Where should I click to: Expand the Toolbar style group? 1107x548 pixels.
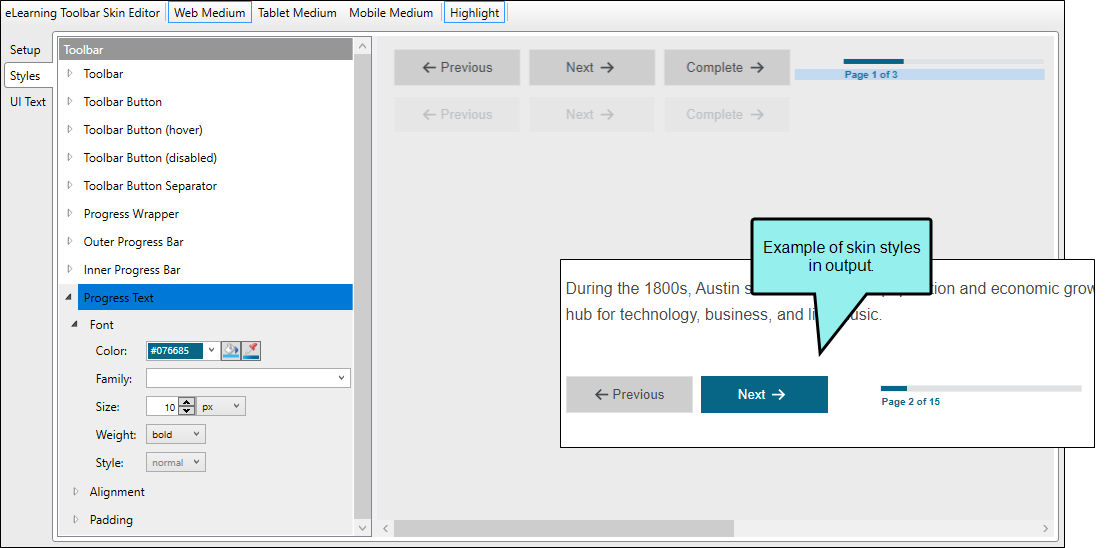point(70,73)
